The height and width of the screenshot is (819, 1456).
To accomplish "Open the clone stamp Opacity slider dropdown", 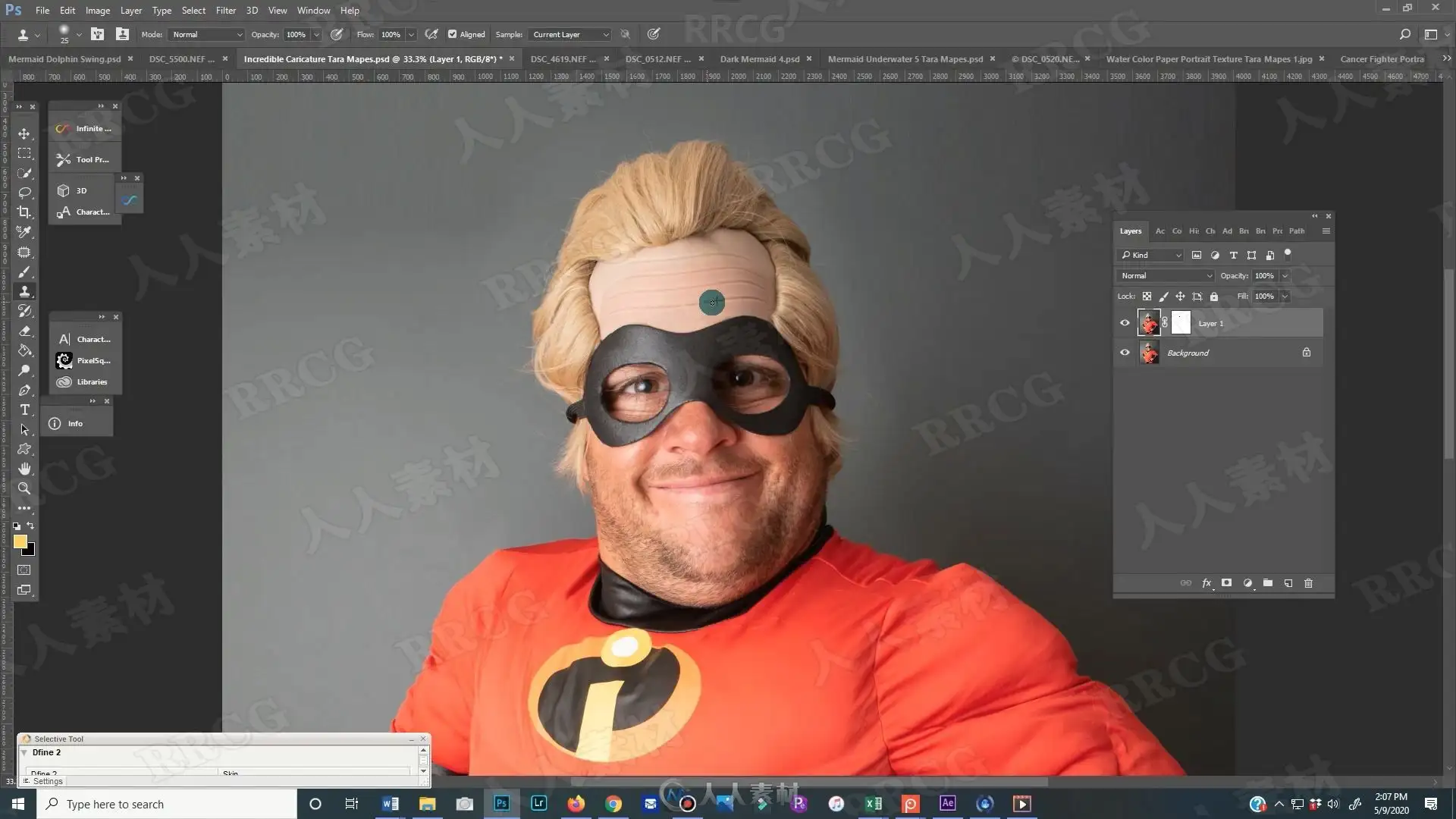I will [316, 34].
